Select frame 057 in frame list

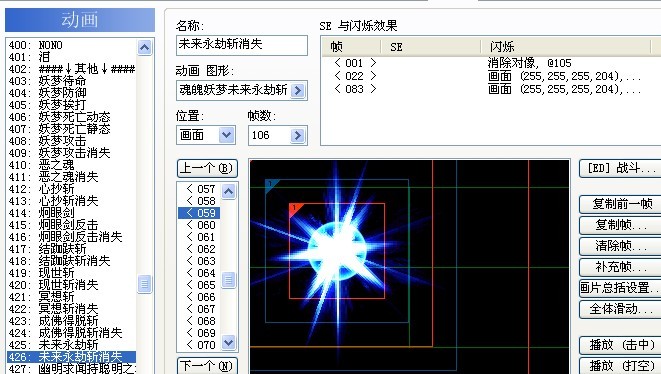(199, 189)
